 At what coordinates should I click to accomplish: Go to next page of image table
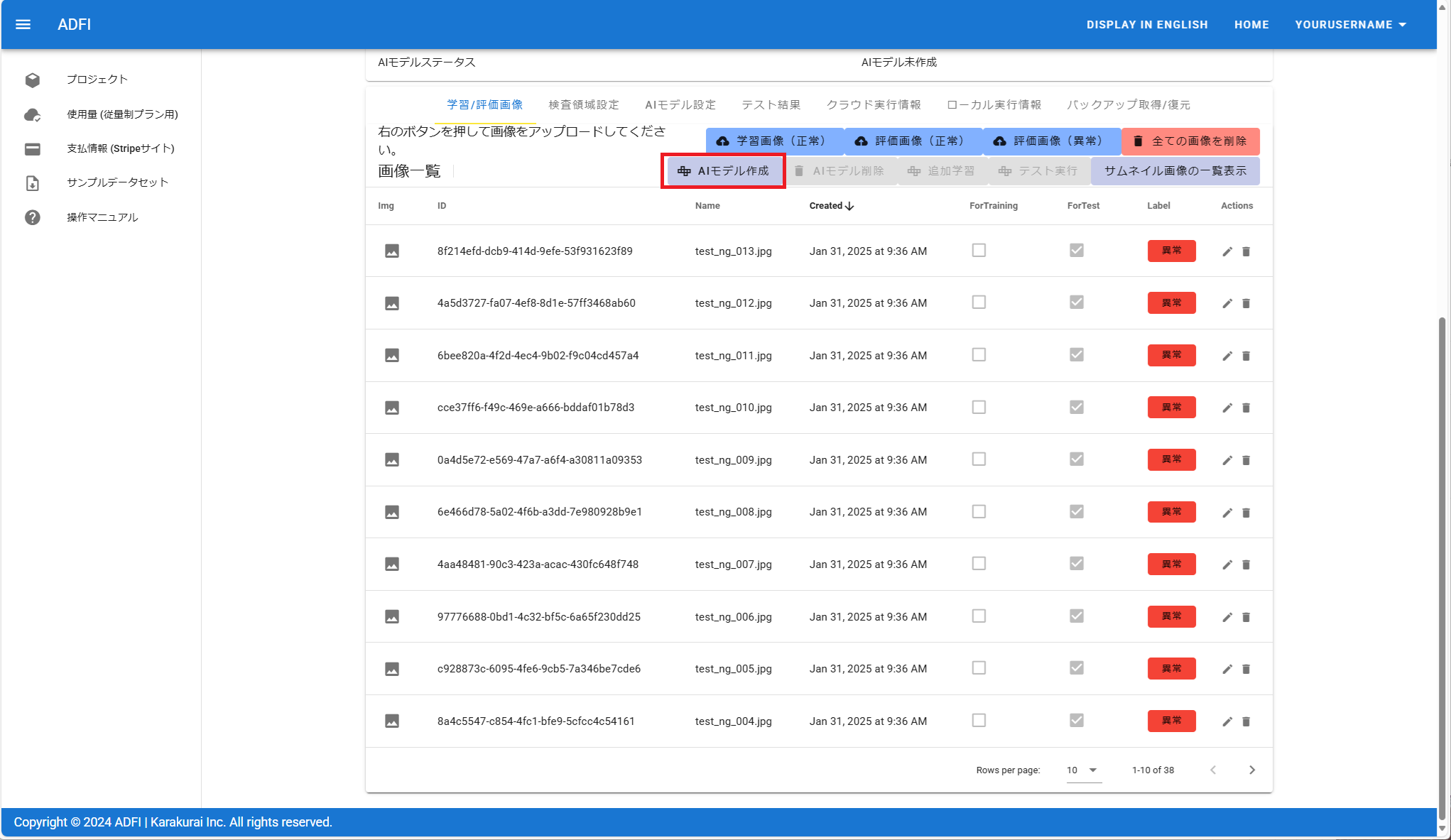point(1251,770)
